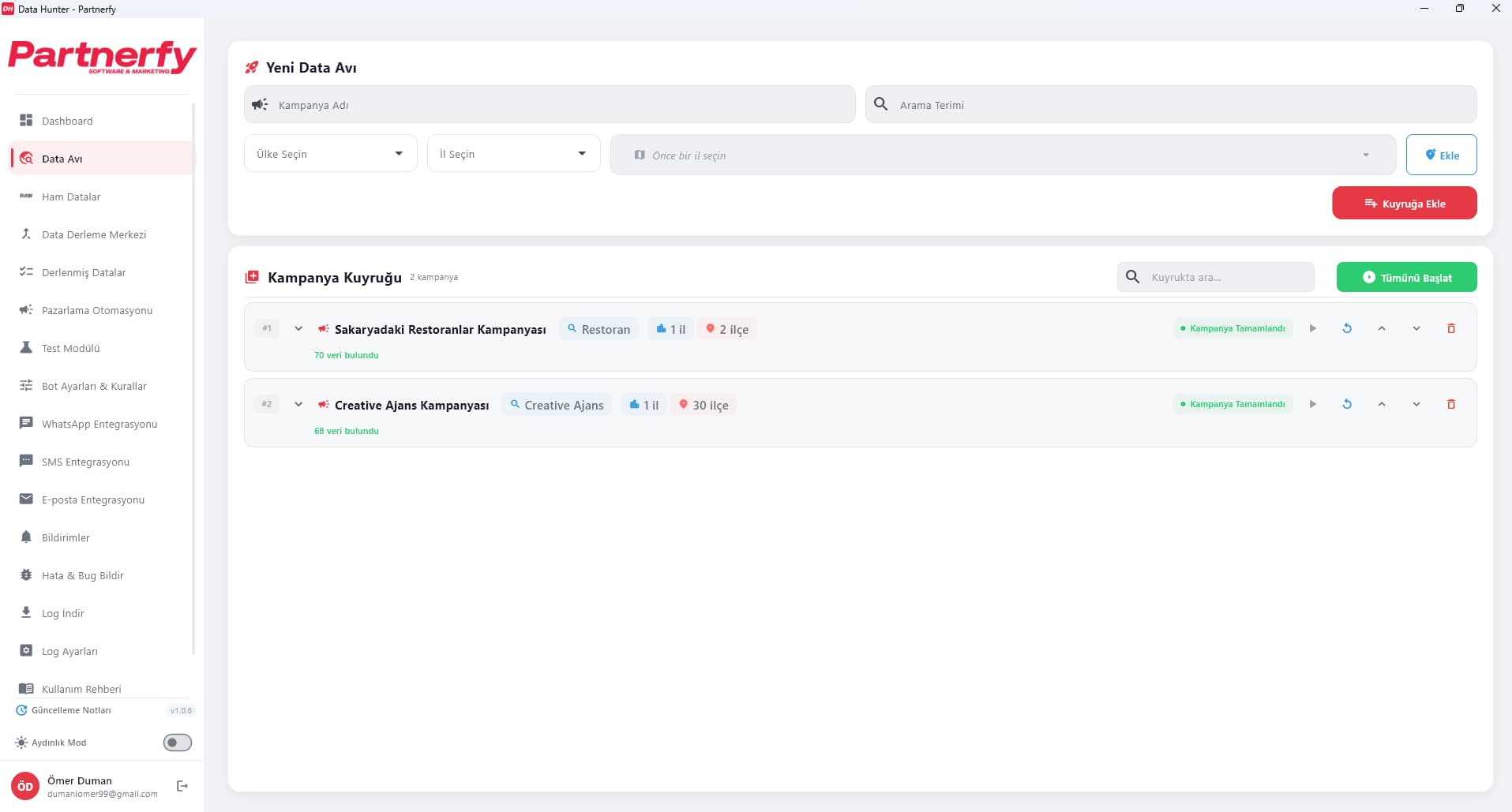1512x812 pixels.
Task: Click the logout icon beside Ömer Duman
Action: click(x=182, y=786)
